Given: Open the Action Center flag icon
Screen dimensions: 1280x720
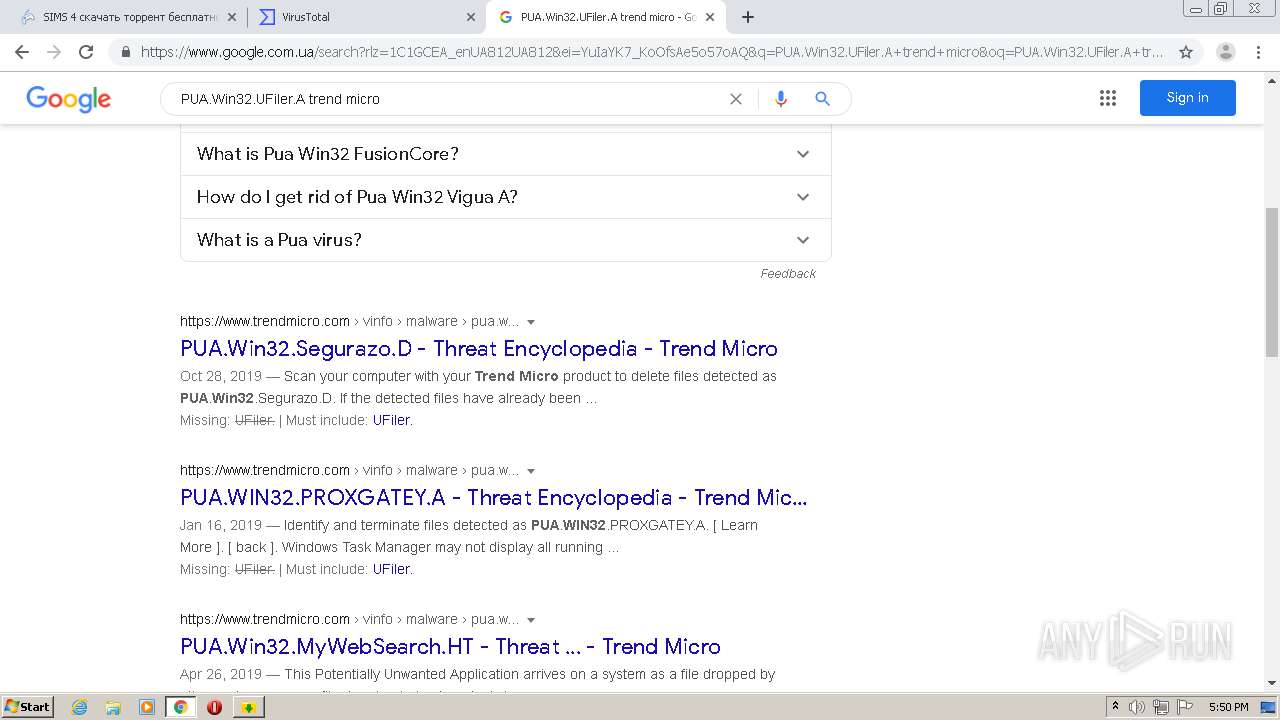Looking at the screenshot, I should tap(1184, 707).
